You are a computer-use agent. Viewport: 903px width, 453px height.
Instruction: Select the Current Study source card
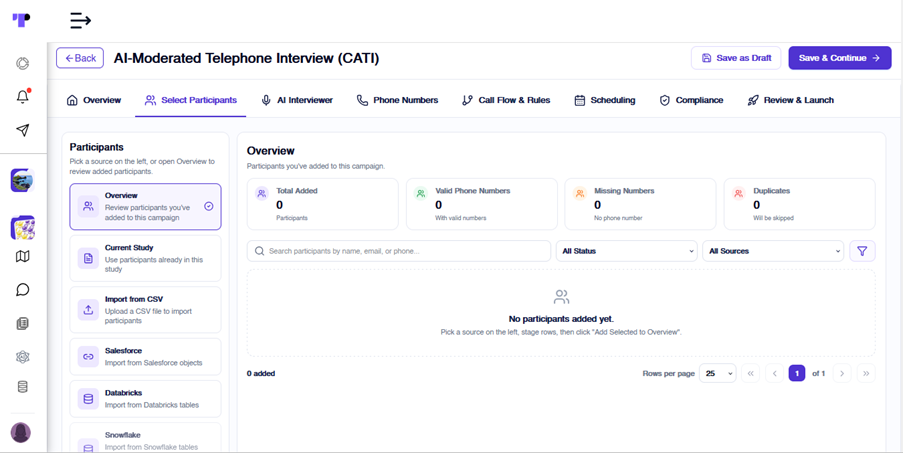(x=145, y=258)
